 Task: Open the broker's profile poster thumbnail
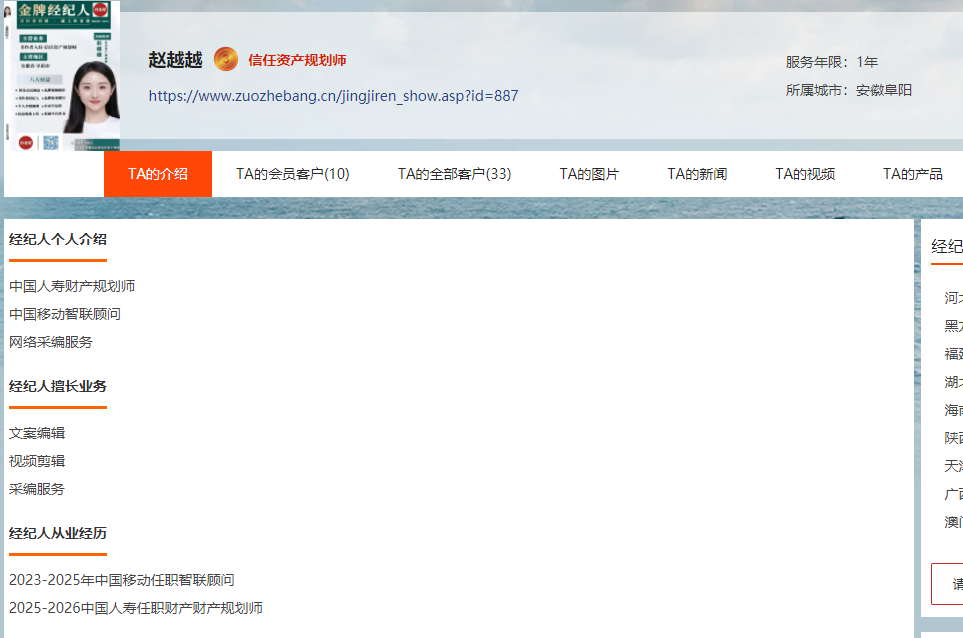click(x=62, y=76)
